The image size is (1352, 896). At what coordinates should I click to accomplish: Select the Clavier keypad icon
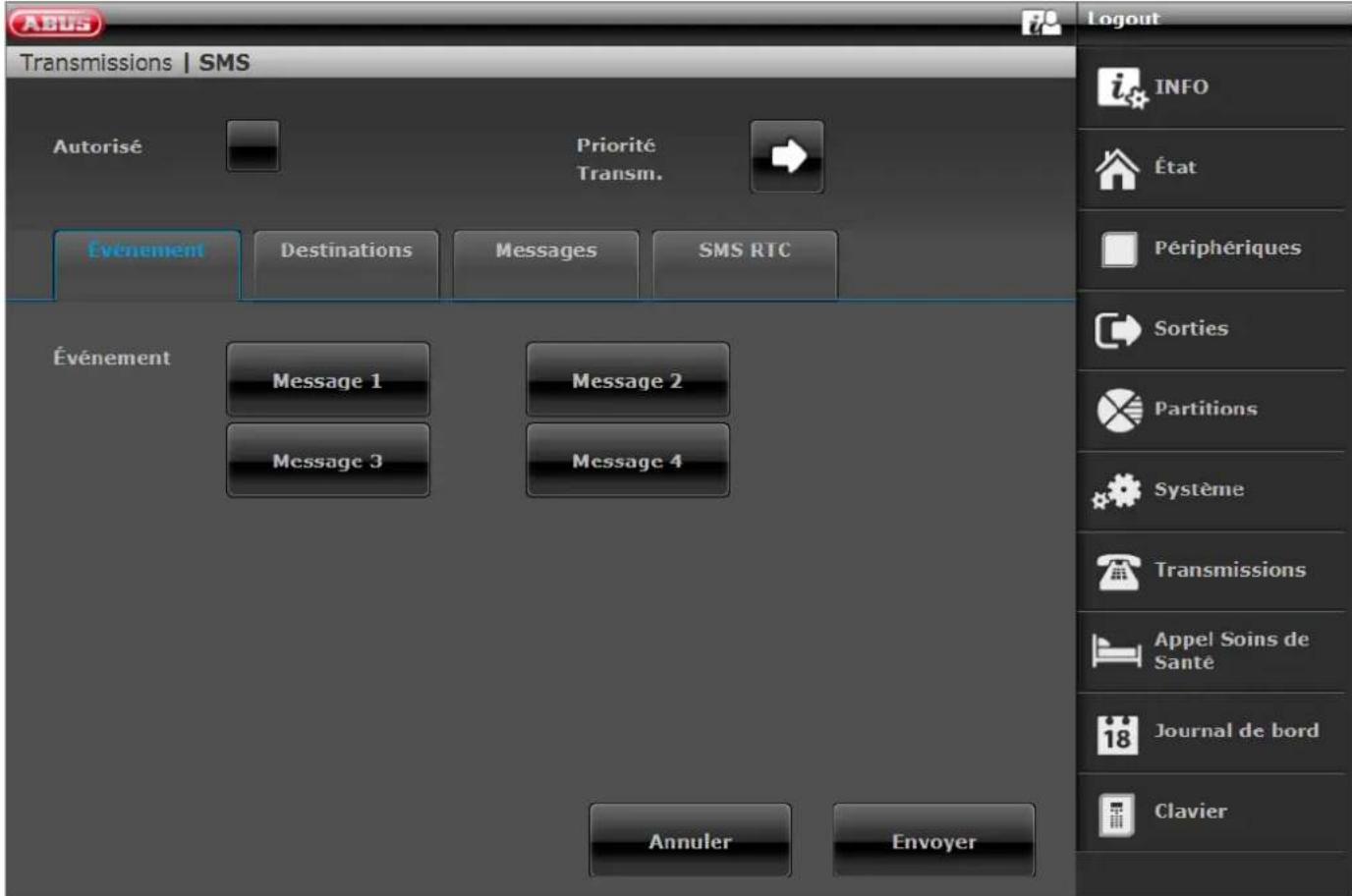click(x=1116, y=813)
